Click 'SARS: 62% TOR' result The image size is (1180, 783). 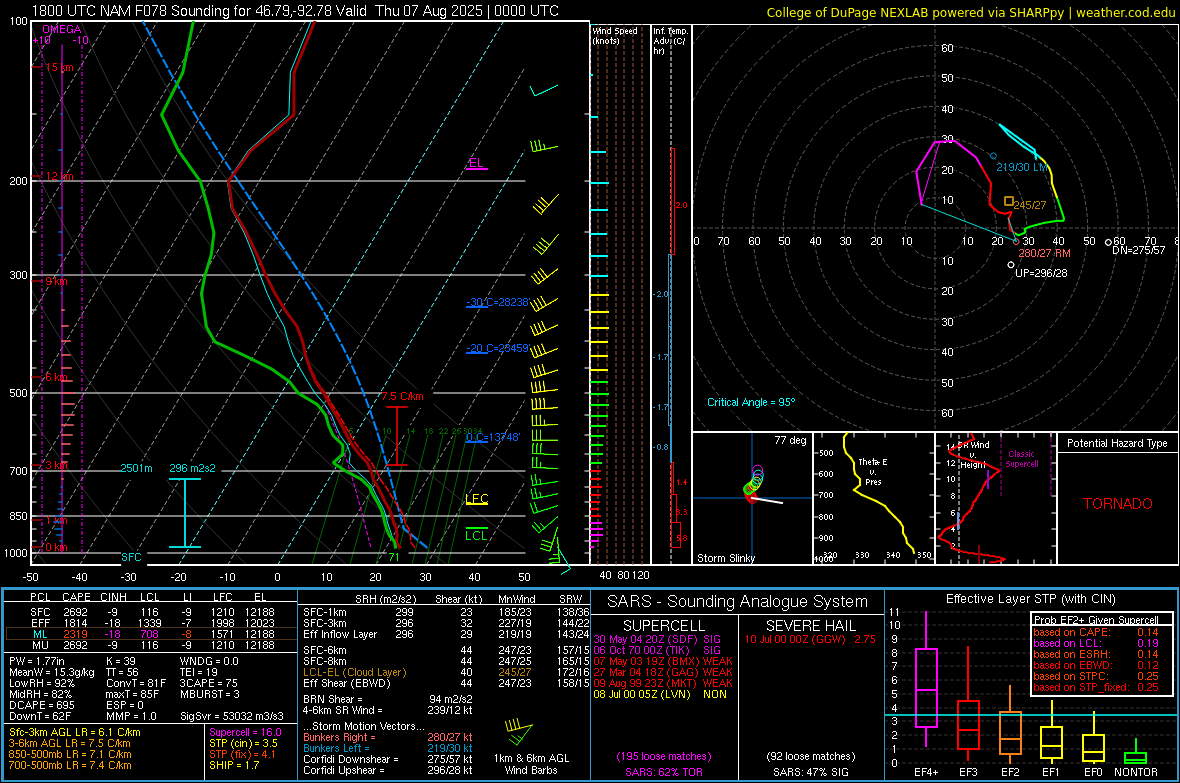click(x=664, y=772)
